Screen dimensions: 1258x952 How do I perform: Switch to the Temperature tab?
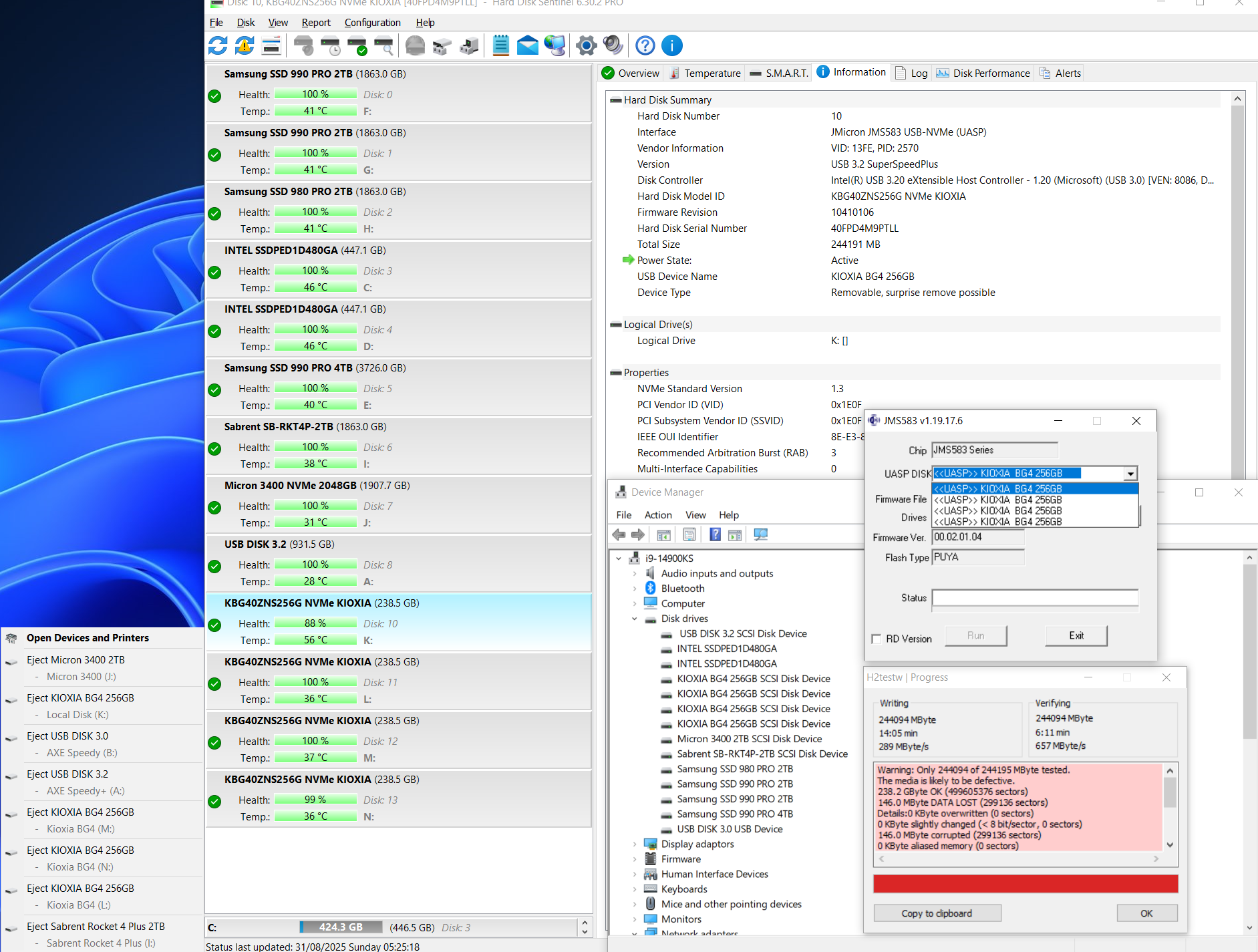tap(705, 73)
